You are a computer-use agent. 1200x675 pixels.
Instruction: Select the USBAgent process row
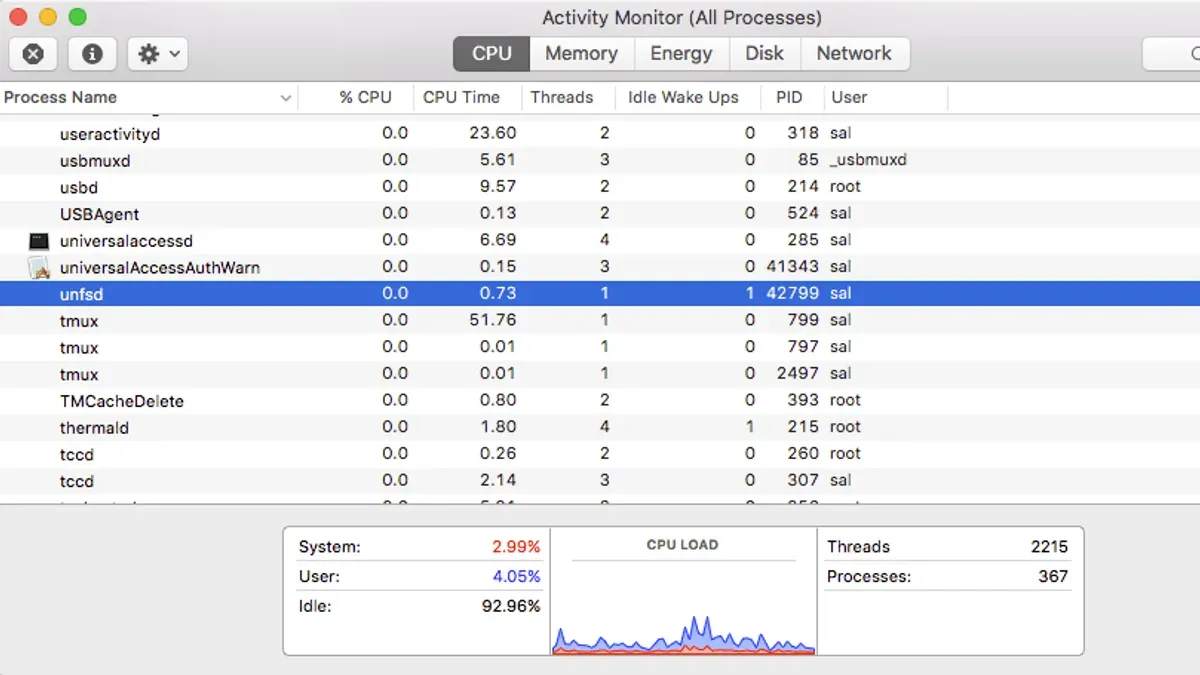600,214
